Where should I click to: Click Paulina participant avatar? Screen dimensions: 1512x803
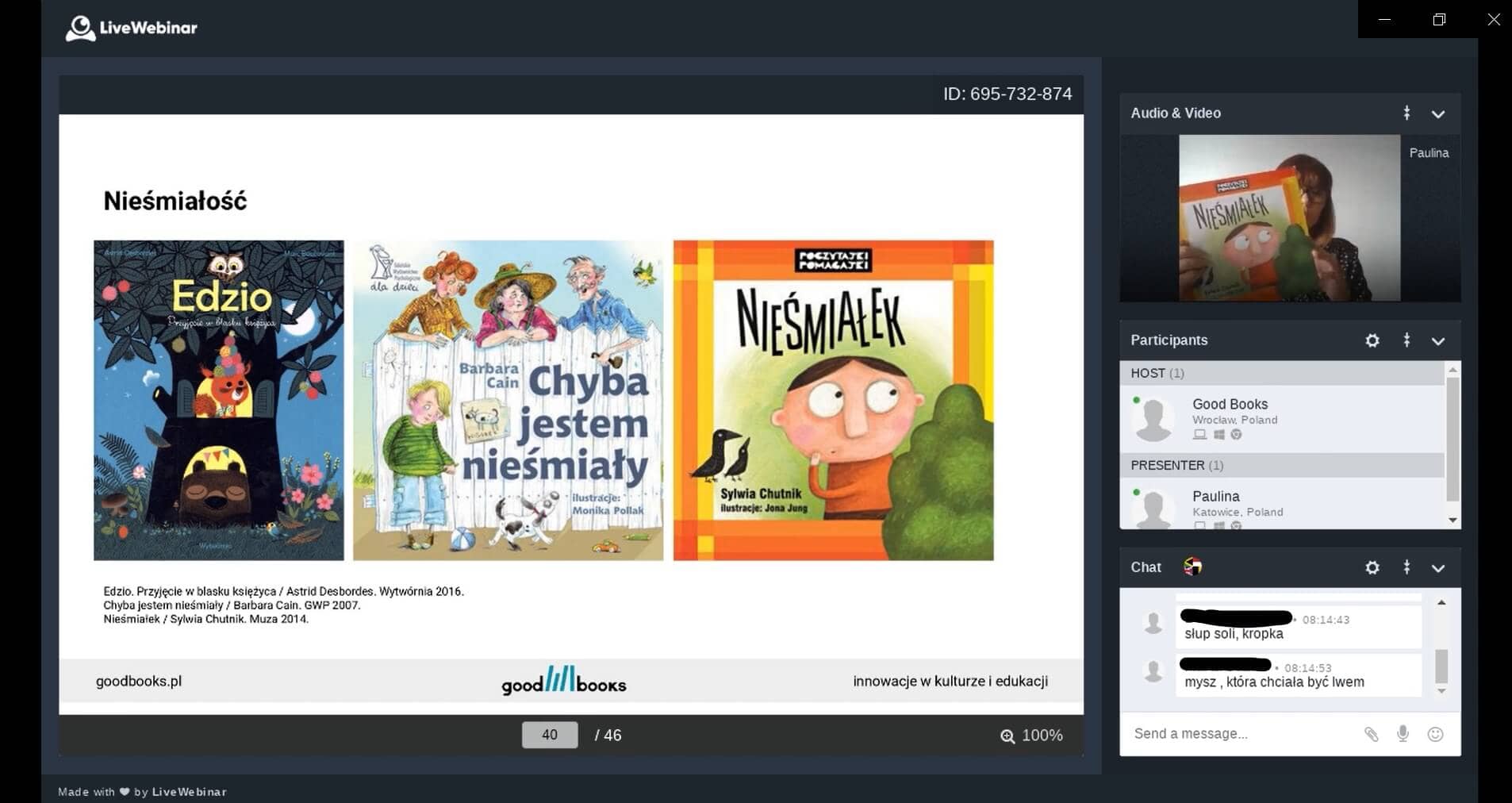pos(1153,509)
